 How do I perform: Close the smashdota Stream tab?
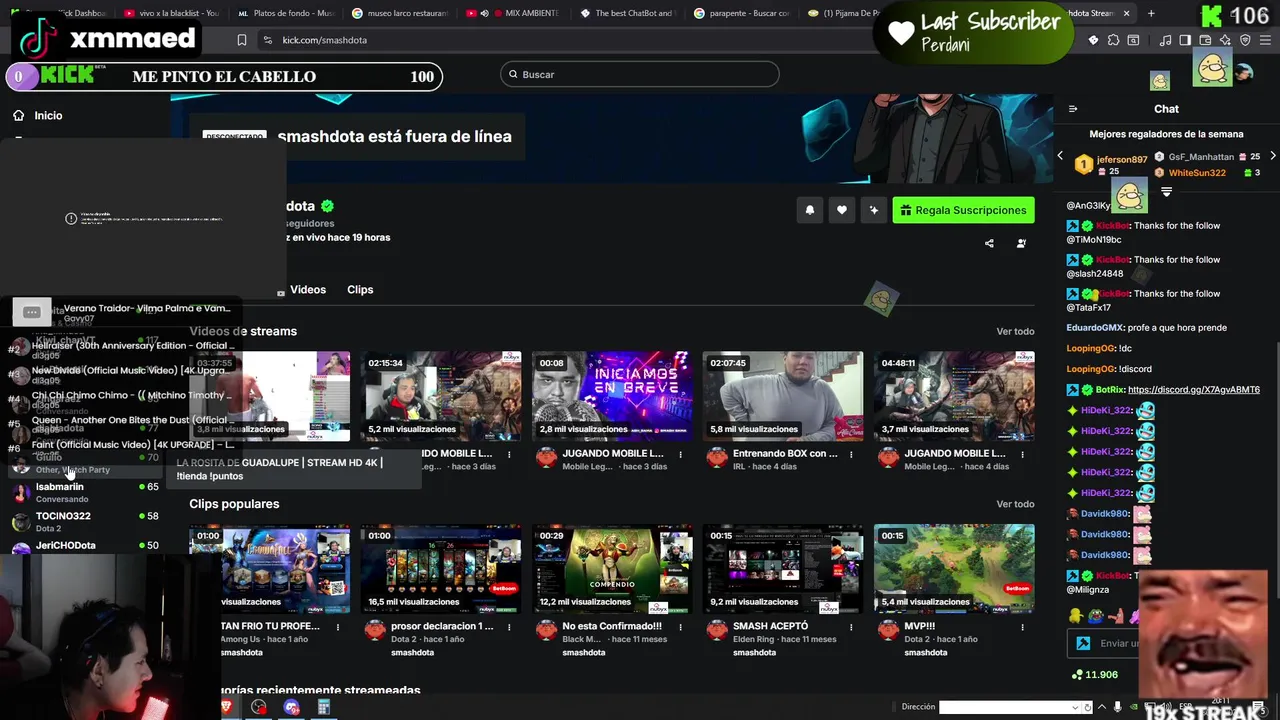click(1127, 13)
